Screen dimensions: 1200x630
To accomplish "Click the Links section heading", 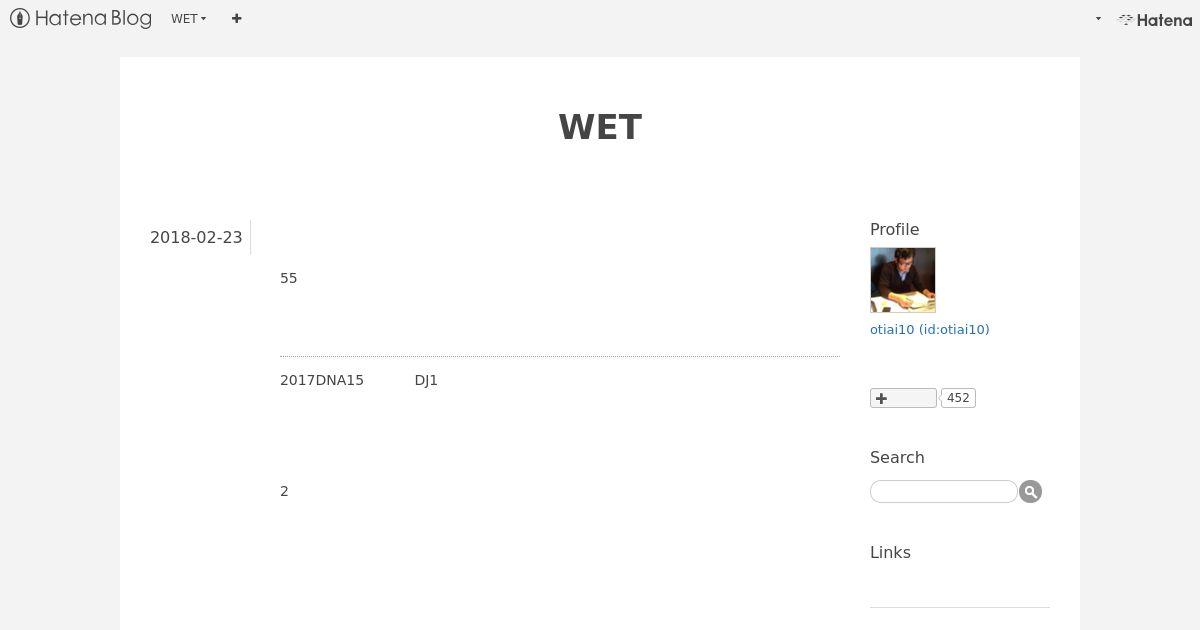I will click(890, 552).
